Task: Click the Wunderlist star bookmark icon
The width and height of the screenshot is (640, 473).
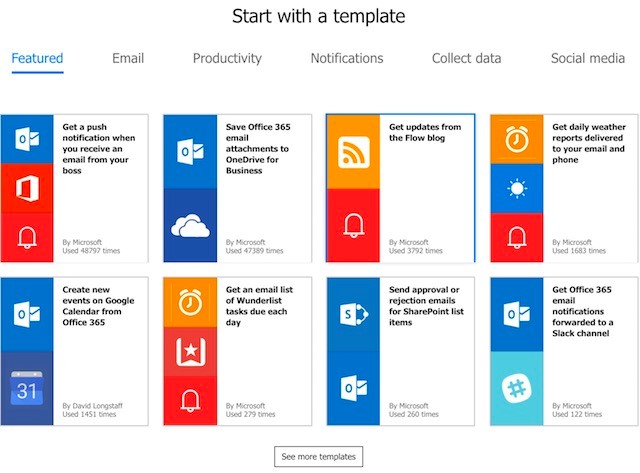Action: point(190,351)
